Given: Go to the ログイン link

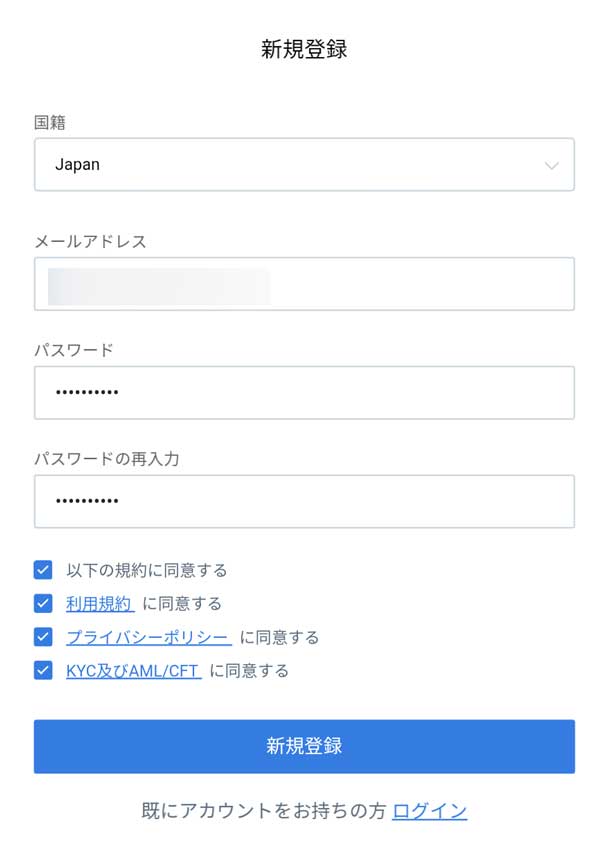Looking at the screenshot, I should point(429,811).
